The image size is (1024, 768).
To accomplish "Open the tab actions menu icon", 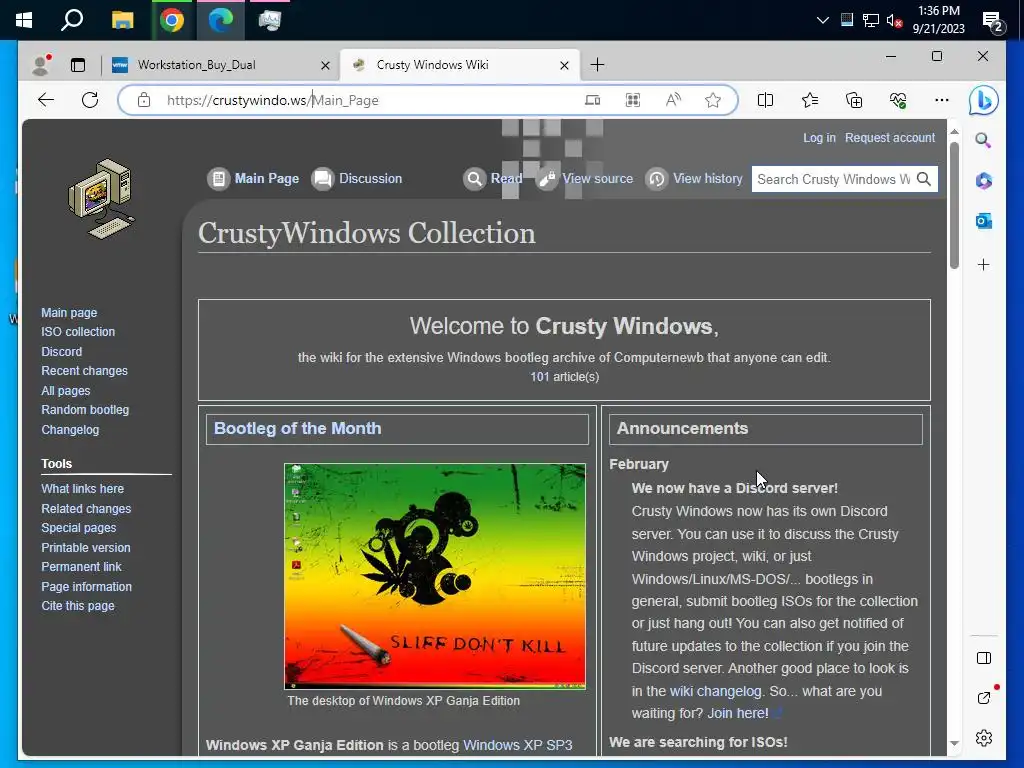I will pos(78,65).
